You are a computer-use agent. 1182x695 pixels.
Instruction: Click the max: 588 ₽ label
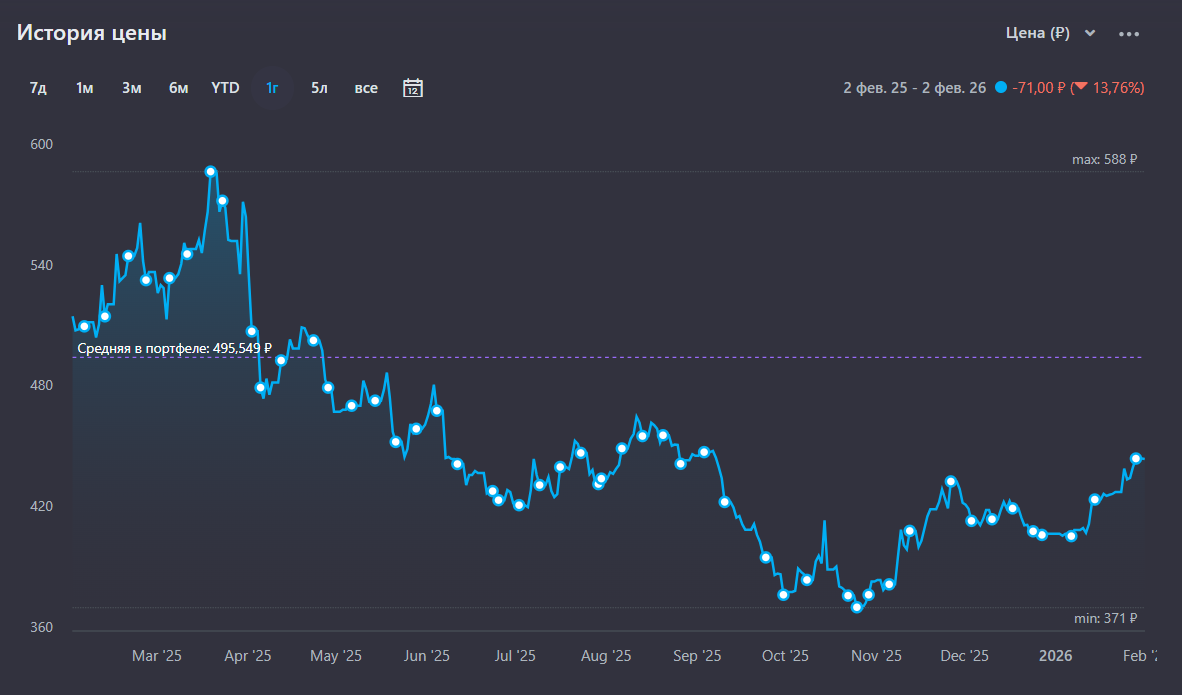click(x=1105, y=159)
